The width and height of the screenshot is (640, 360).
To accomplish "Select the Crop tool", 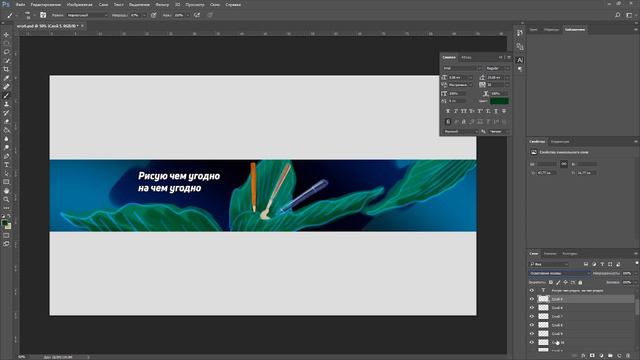I will (6, 69).
